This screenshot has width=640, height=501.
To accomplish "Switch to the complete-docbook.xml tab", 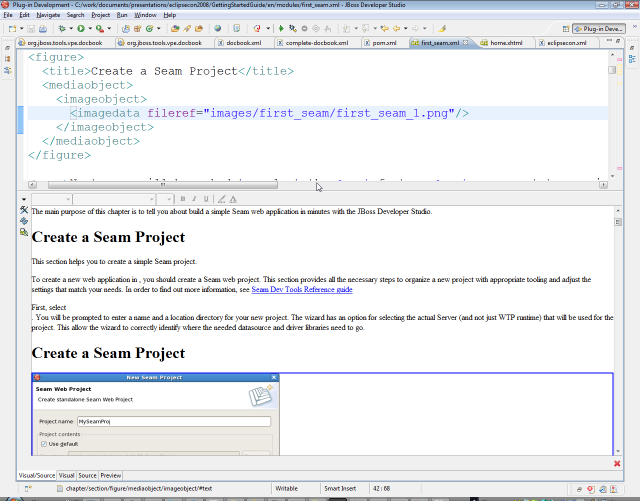I will point(316,43).
